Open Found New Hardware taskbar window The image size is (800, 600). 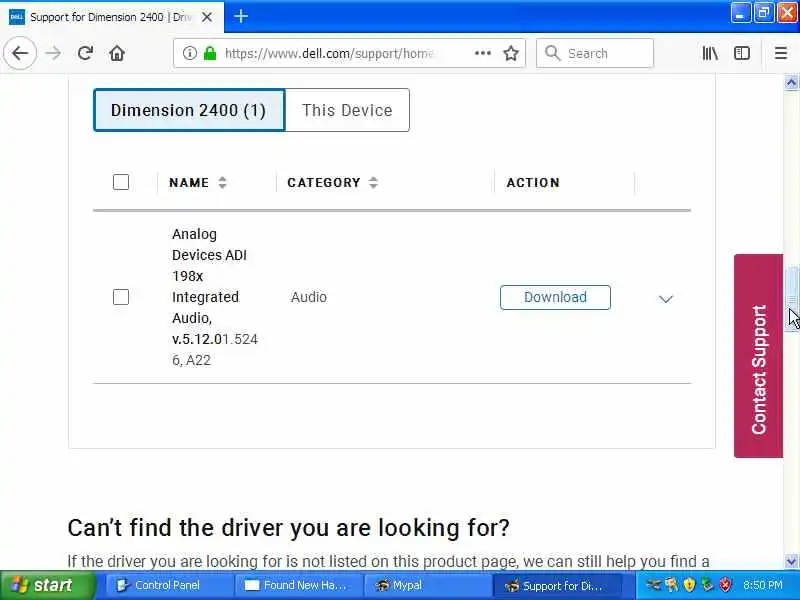coord(297,585)
